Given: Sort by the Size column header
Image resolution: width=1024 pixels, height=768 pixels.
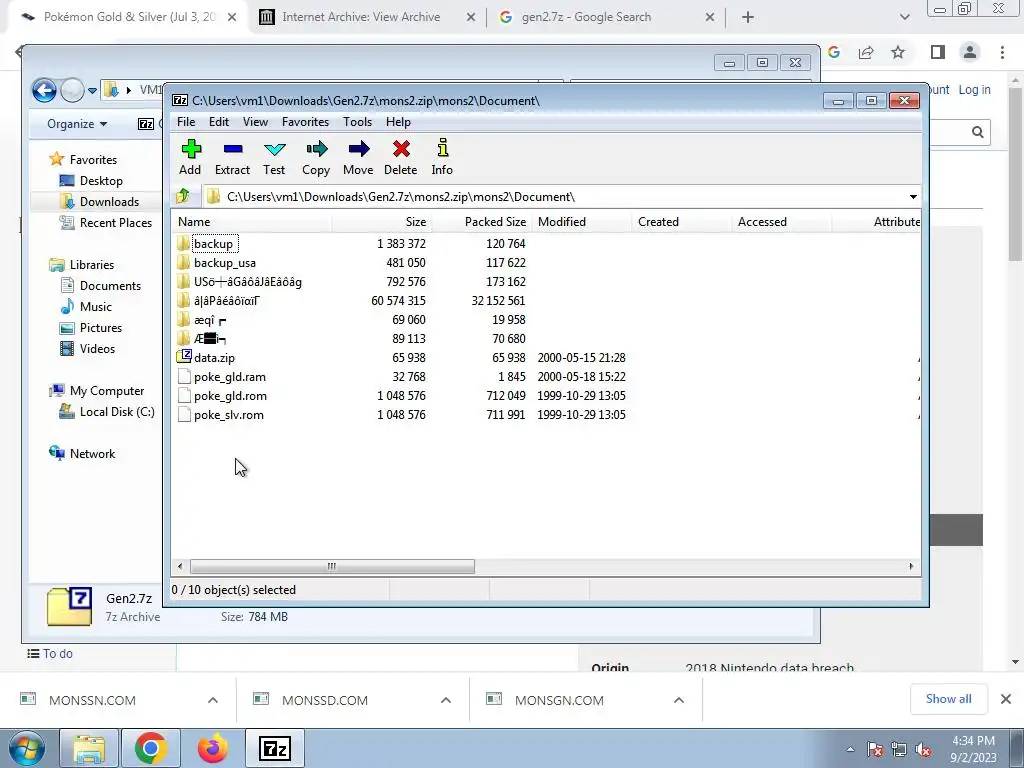Looking at the screenshot, I should 381,222.
